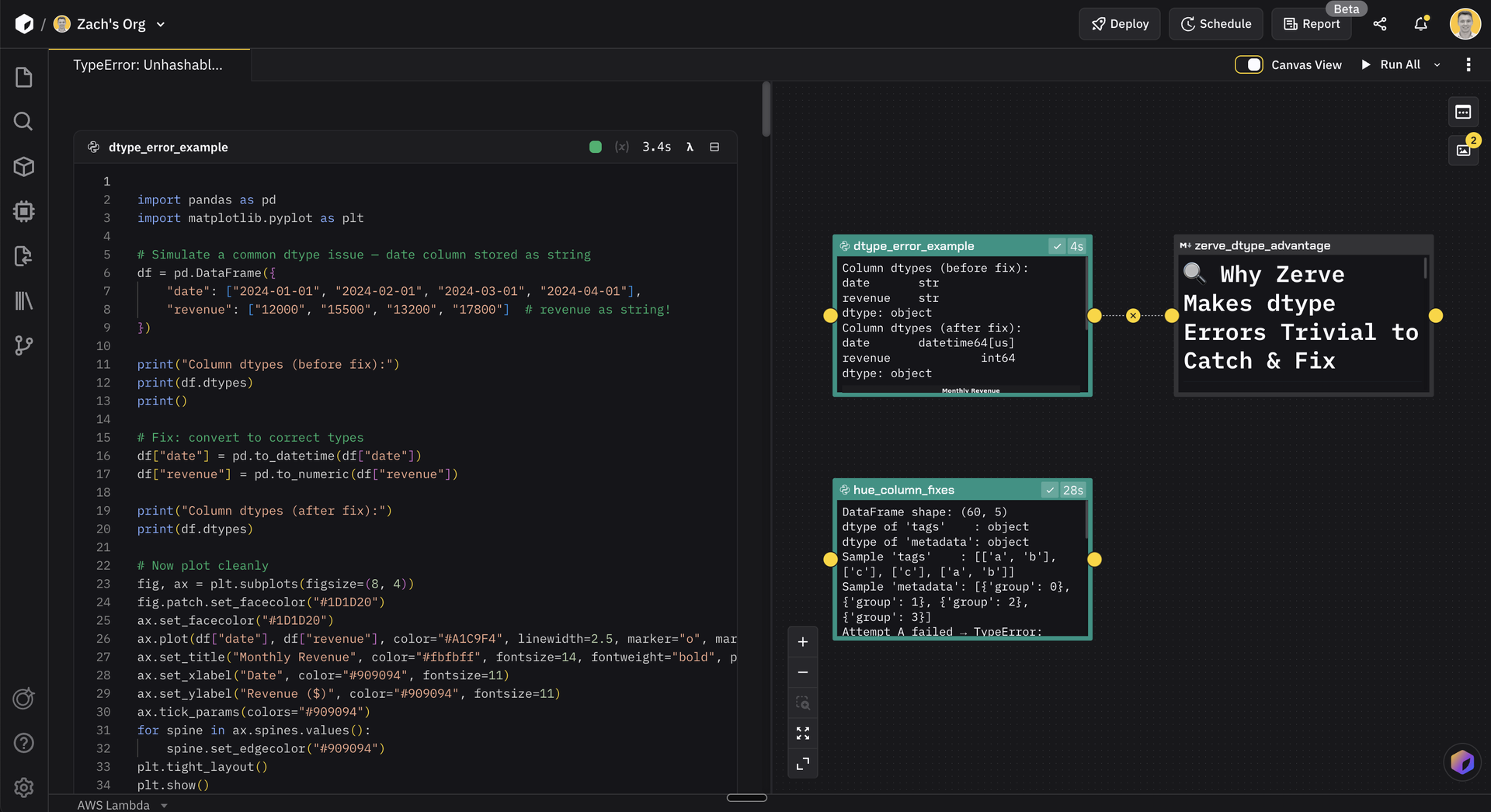
Task: Click the checkmark on the dtype_error_example canvas block
Action: click(x=1056, y=245)
